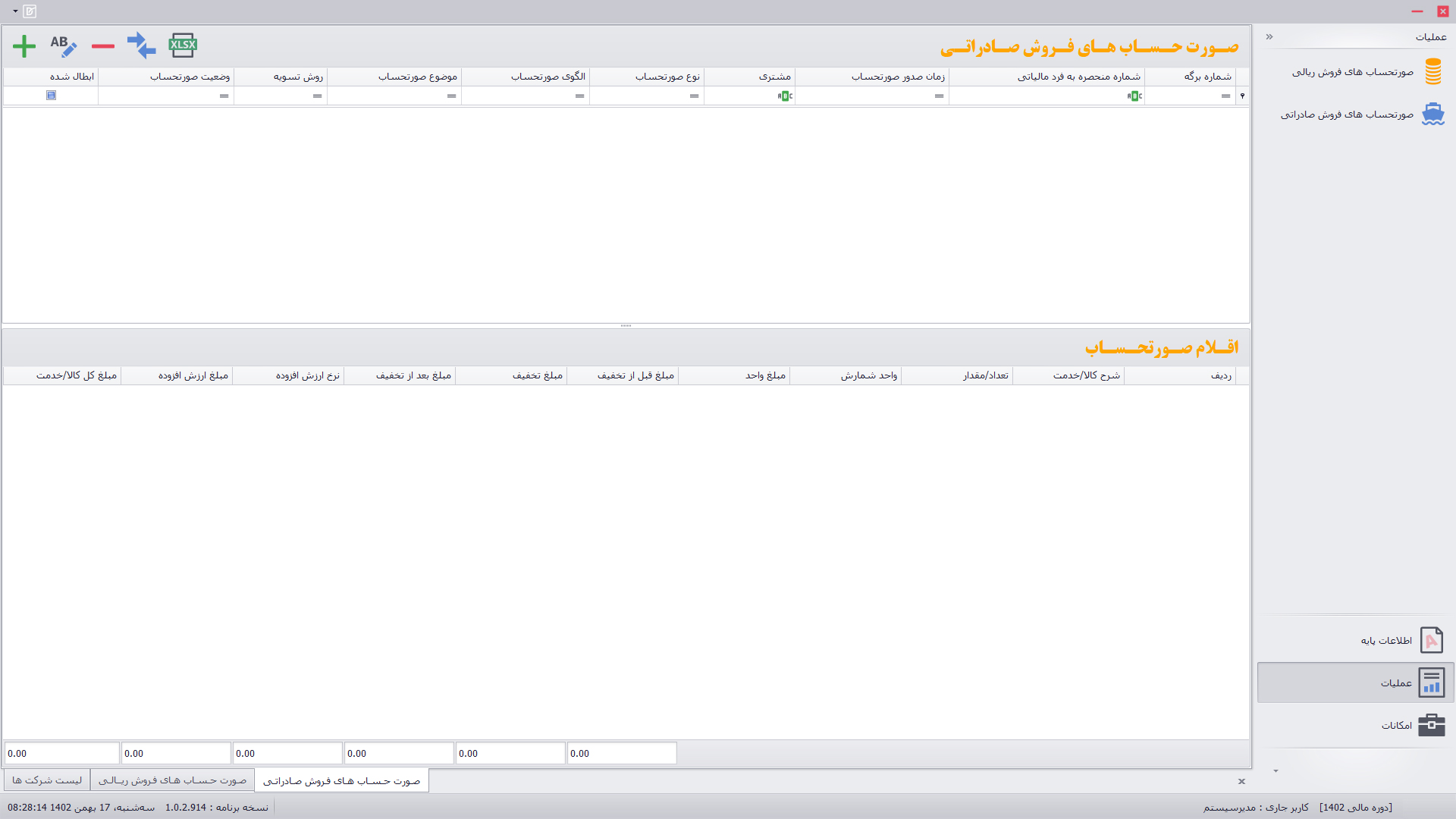This screenshot has height=819, width=1456.
Task: Open title bar quick access dropdown arrow
Action: (15, 11)
